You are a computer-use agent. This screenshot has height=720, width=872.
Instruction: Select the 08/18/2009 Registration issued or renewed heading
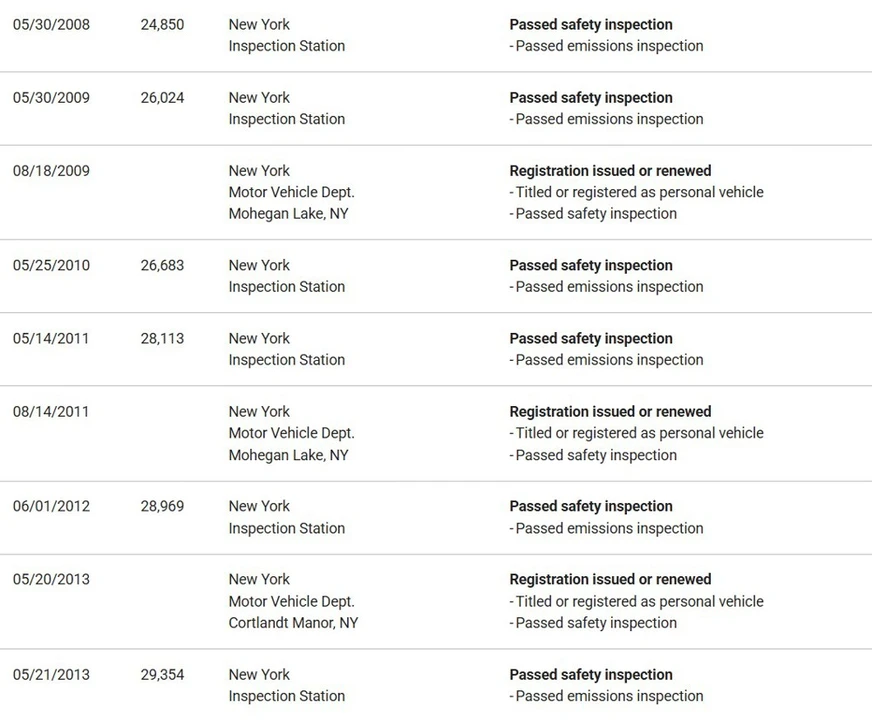point(610,171)
